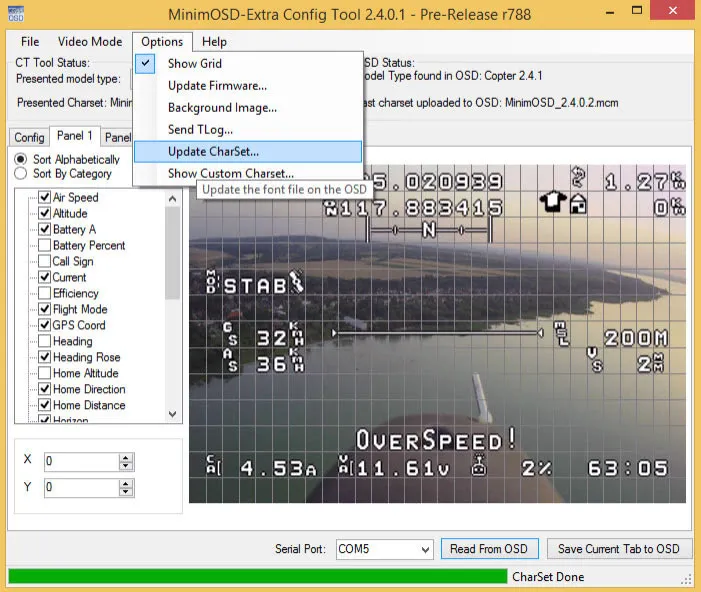Image resolution: width=701 pixels, height=592 pixels.
Task: Click the satellite icon beside STAB
Action: pyautogui.click(x=296, y=282)
